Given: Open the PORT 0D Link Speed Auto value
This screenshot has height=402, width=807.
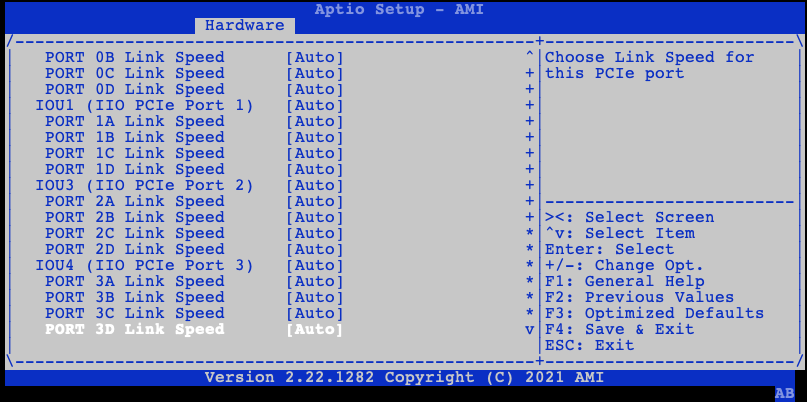Looking at the screenshot, I should click(x=314, y=89).
